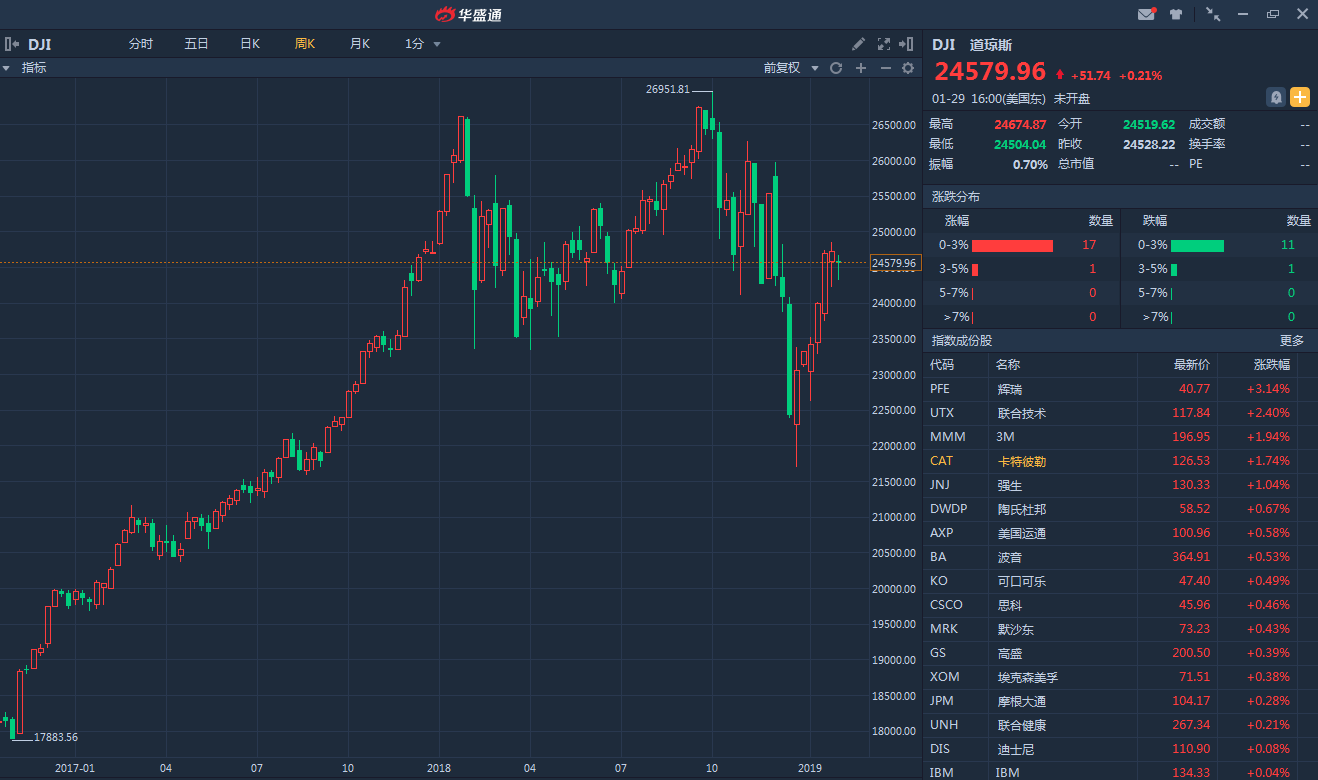Click the skin theme shirt icon
Screen dimensions: 1318x780
click(1176, 14)
